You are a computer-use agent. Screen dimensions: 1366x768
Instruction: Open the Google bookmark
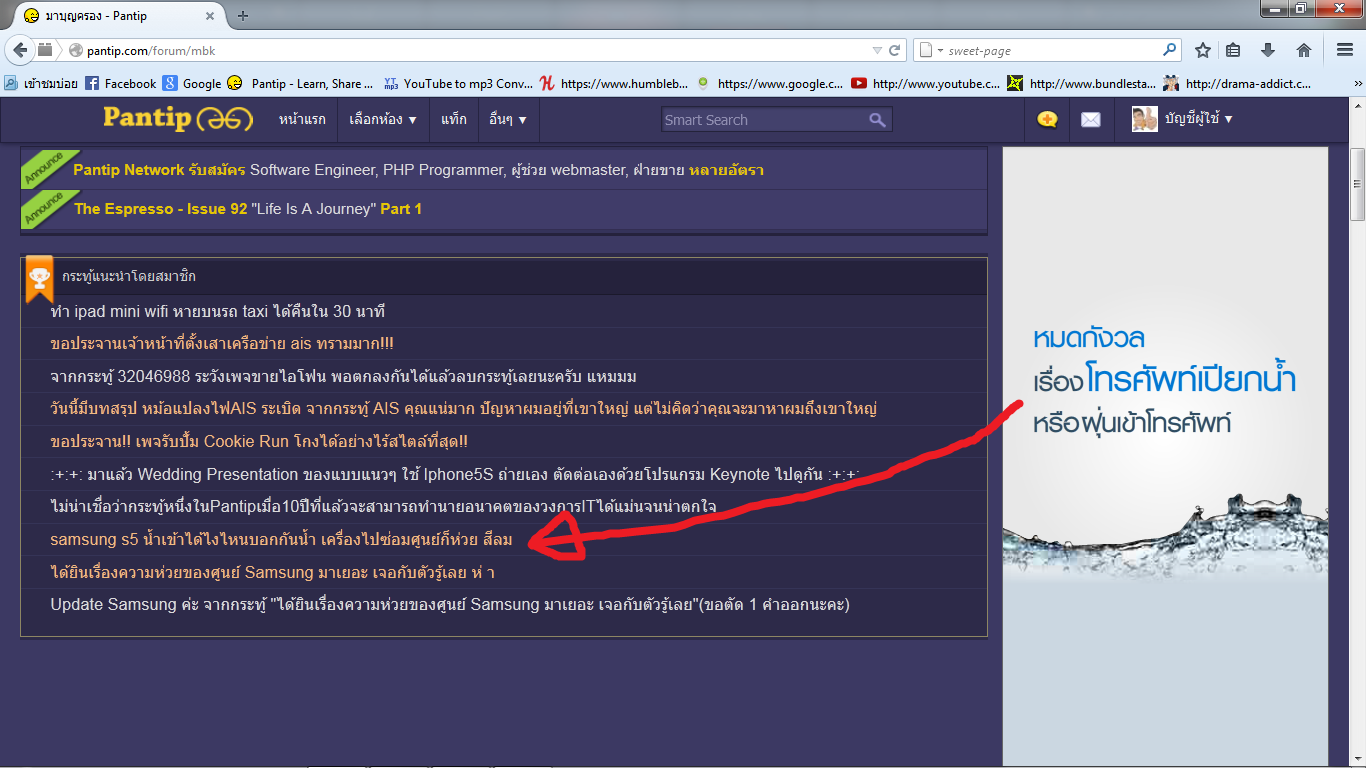[192, 84]
